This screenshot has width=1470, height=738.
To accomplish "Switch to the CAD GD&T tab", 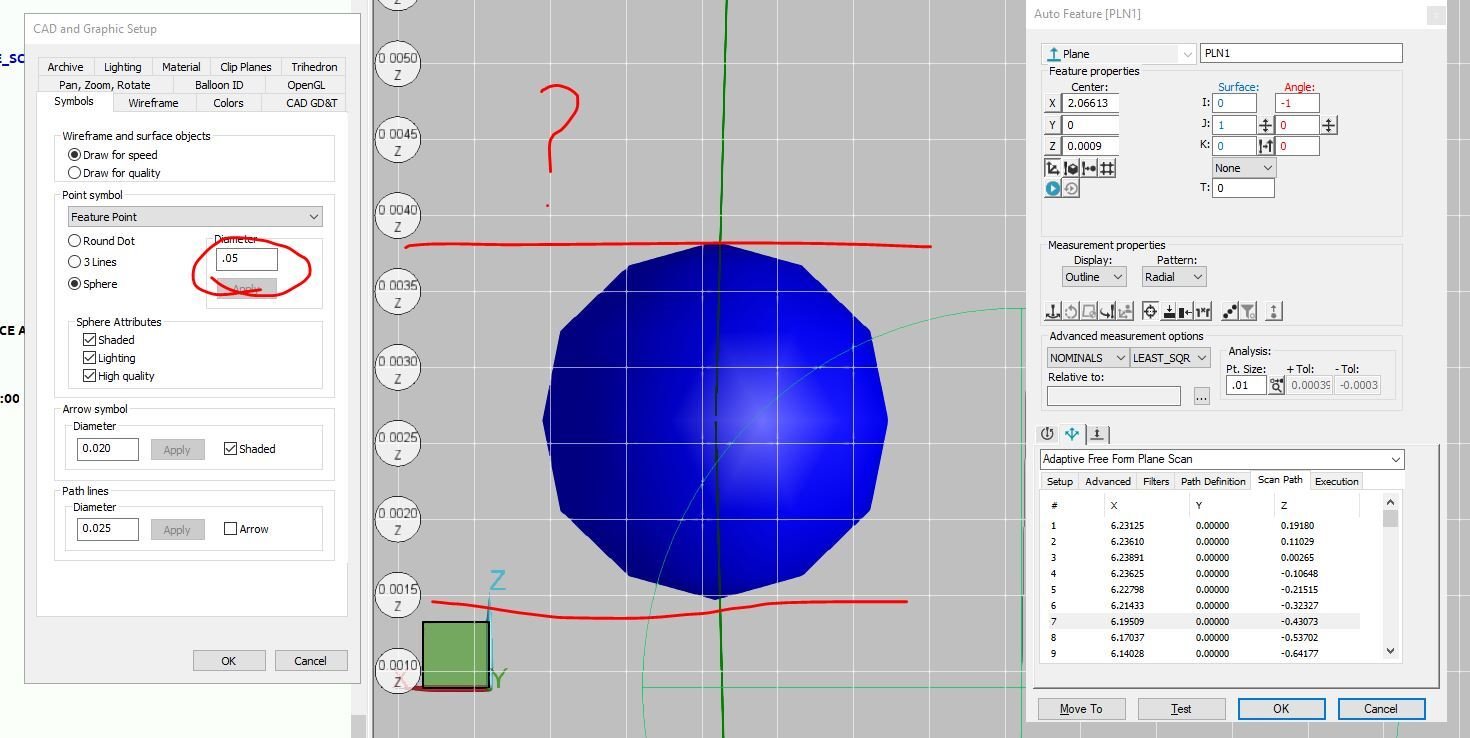I will (x=312, y=103).
